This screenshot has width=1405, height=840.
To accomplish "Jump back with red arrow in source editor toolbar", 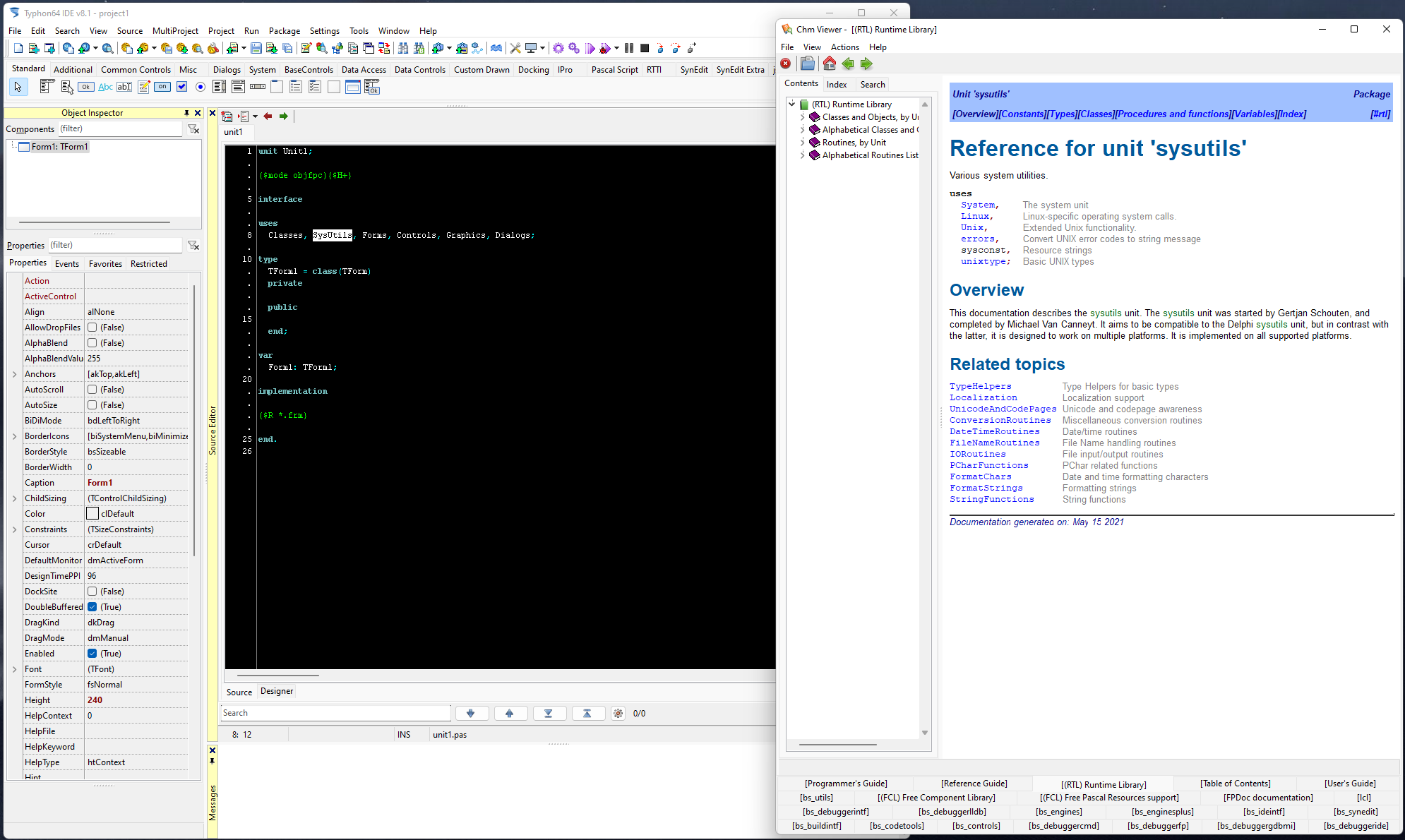I will click(x=268, y=116).
